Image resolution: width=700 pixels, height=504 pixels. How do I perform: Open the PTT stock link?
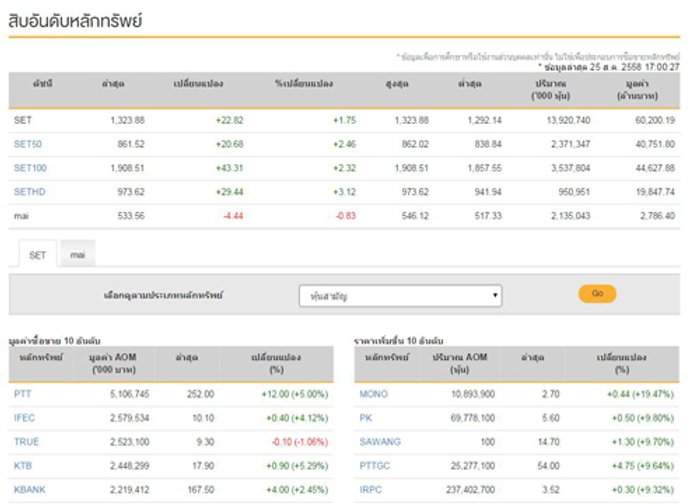tap(23, 394)
